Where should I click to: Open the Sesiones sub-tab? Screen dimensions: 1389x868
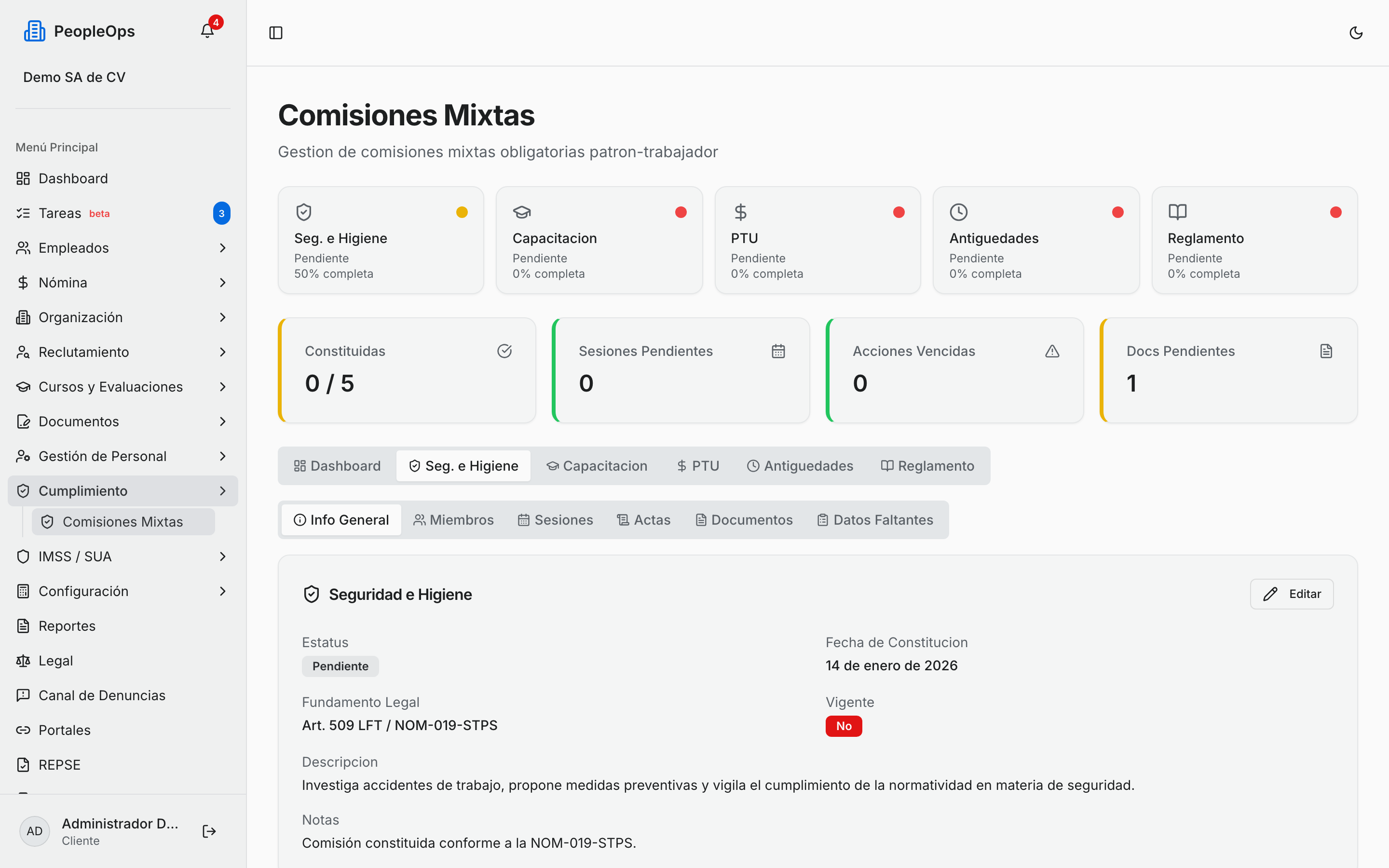(555, 519)
